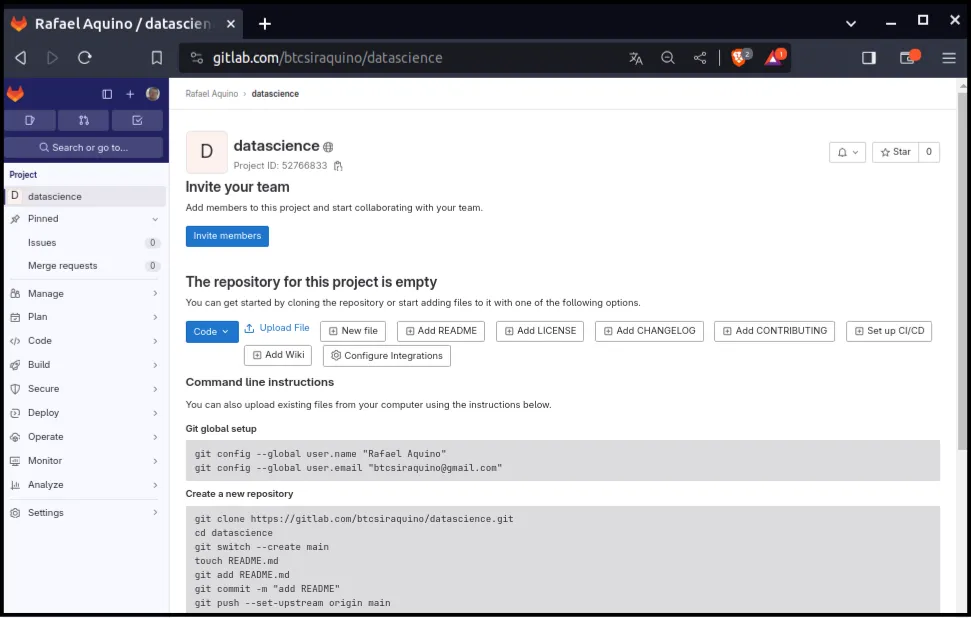
Task: Copy project ID with clipboard icon
Action: tap(338, 166)
